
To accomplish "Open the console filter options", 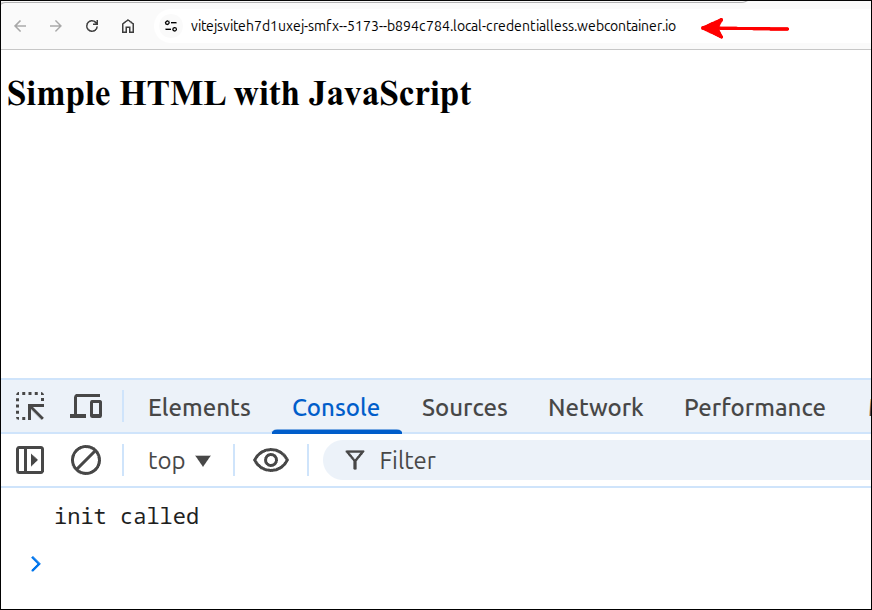I will coord(356,460).
